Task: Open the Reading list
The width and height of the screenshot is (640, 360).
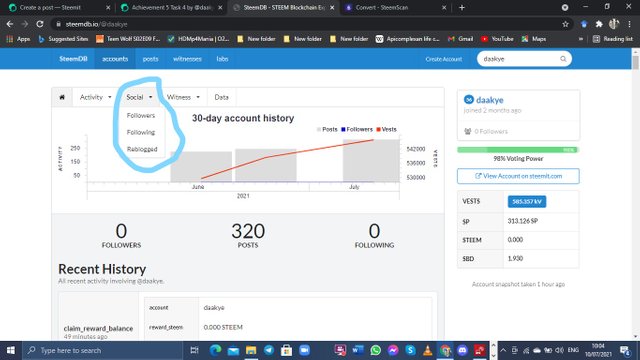Action: (x=612, y=39)
